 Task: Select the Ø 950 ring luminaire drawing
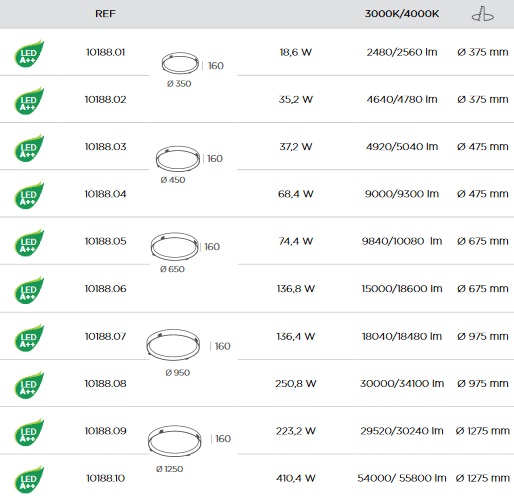(173, 345)
